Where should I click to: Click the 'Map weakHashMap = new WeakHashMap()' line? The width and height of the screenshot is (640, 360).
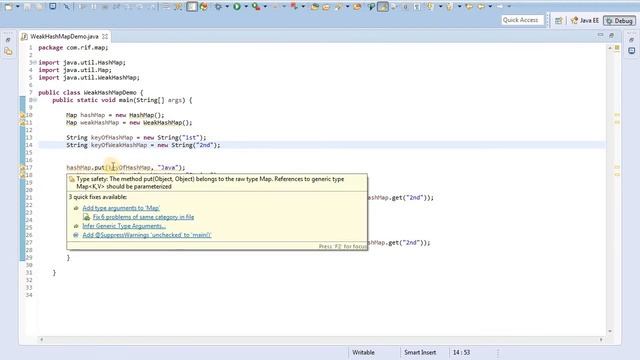[129, 122]
